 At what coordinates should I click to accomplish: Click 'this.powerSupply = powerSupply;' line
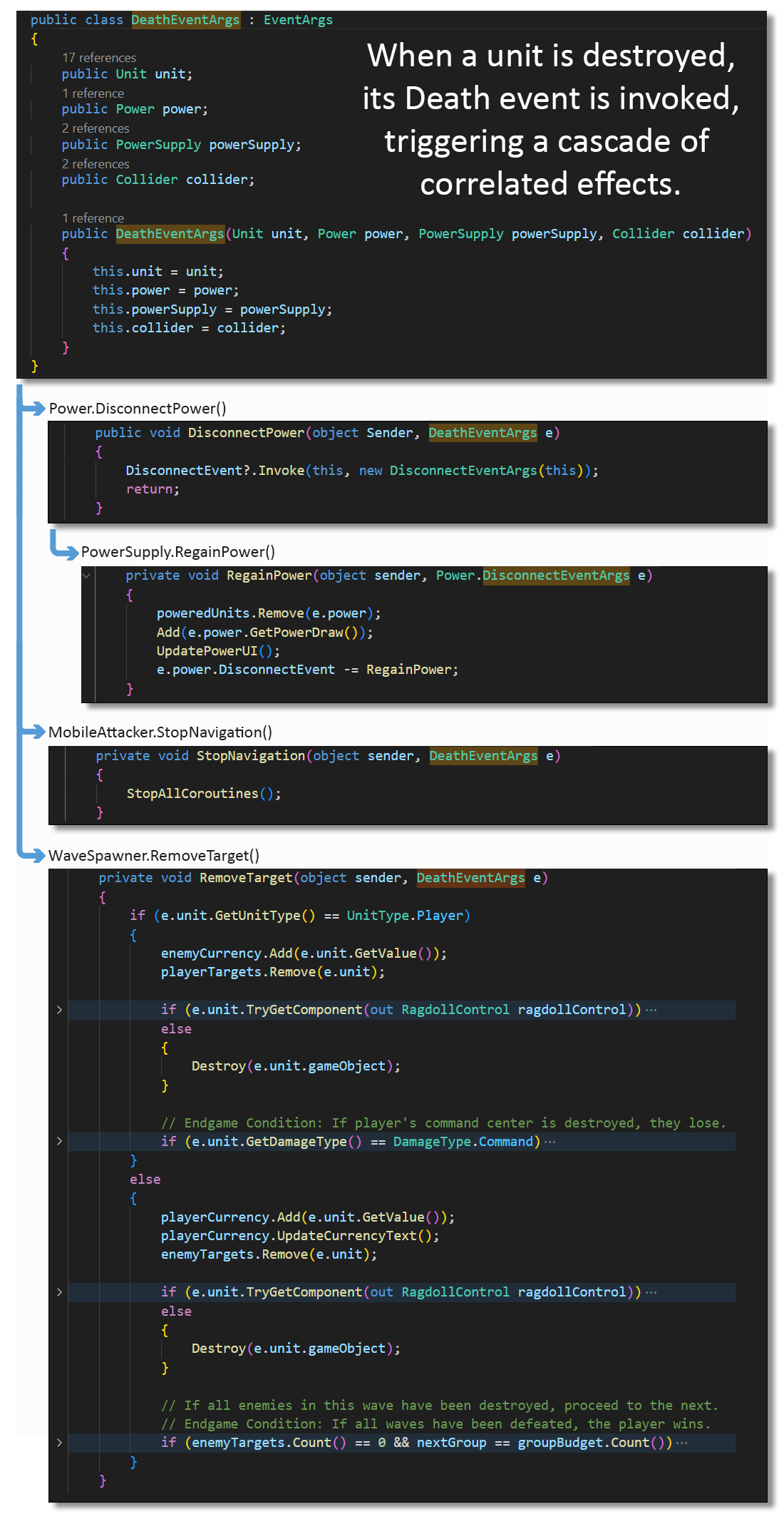coord(212,310)
